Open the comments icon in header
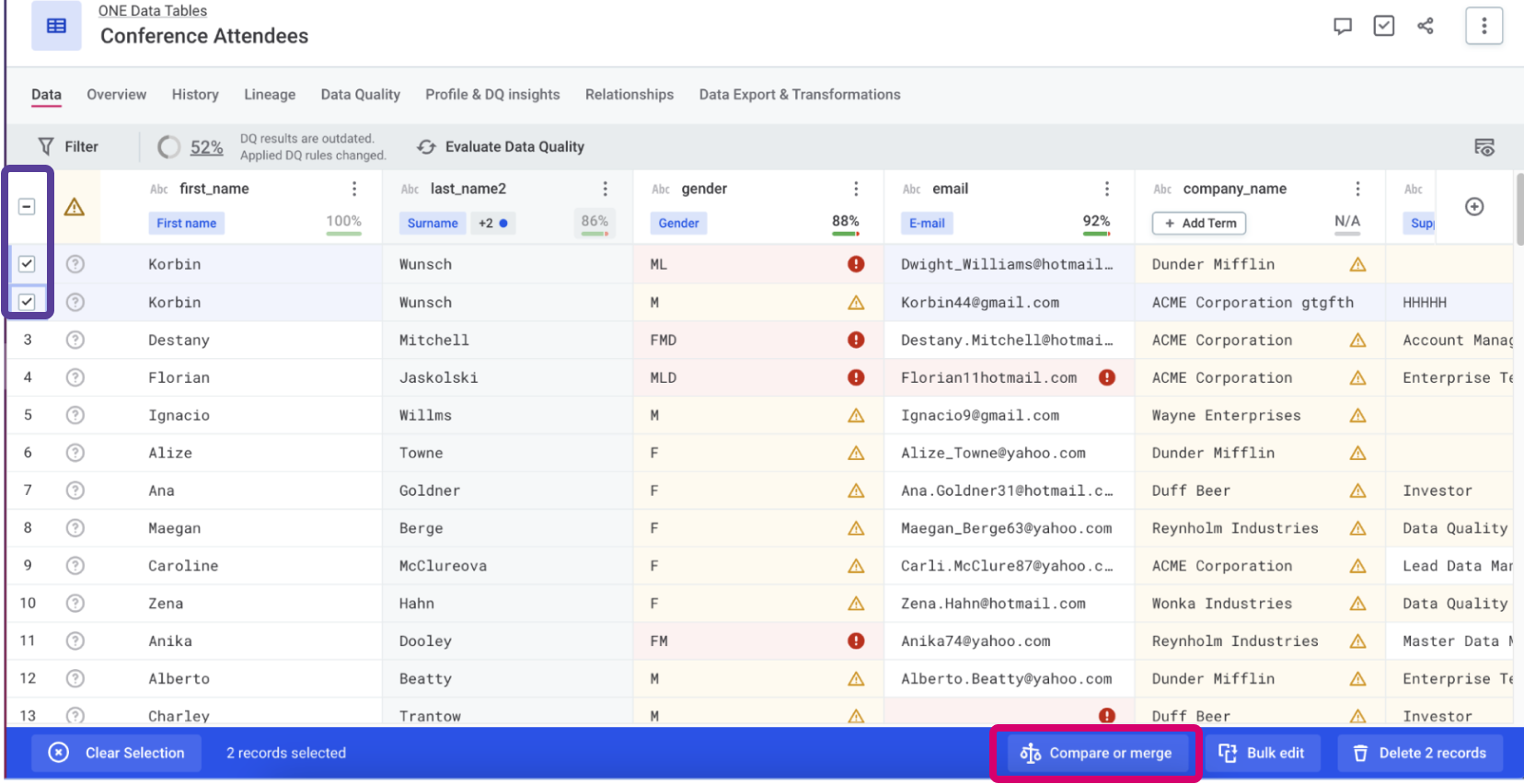This screenshot has width=1524, height=784. click(x=1343, y=26)
